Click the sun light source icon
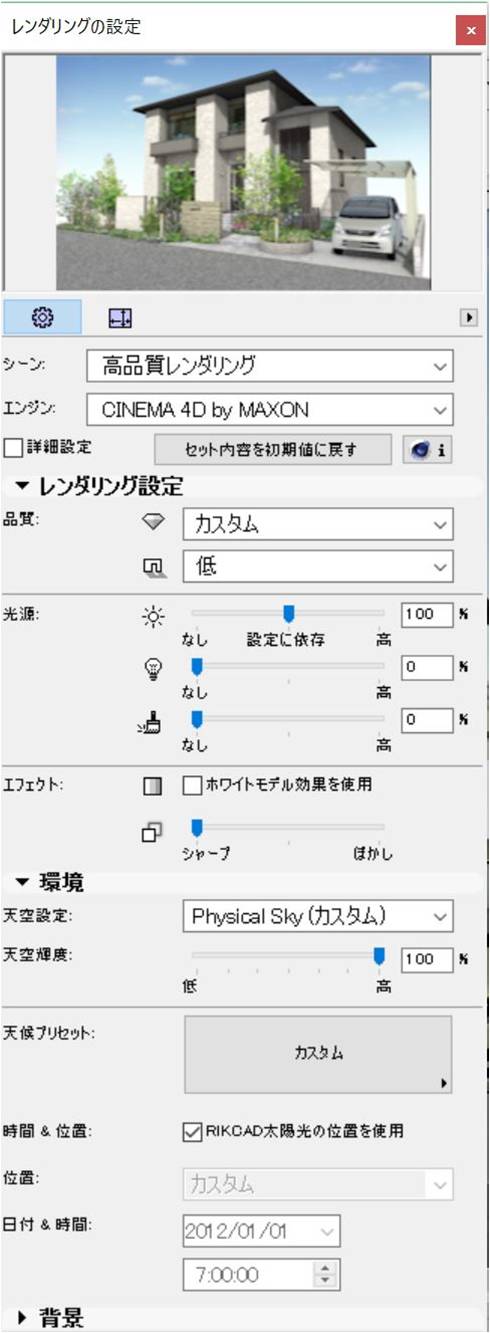This screenshot has width=490, height=1333. point(152,617)
